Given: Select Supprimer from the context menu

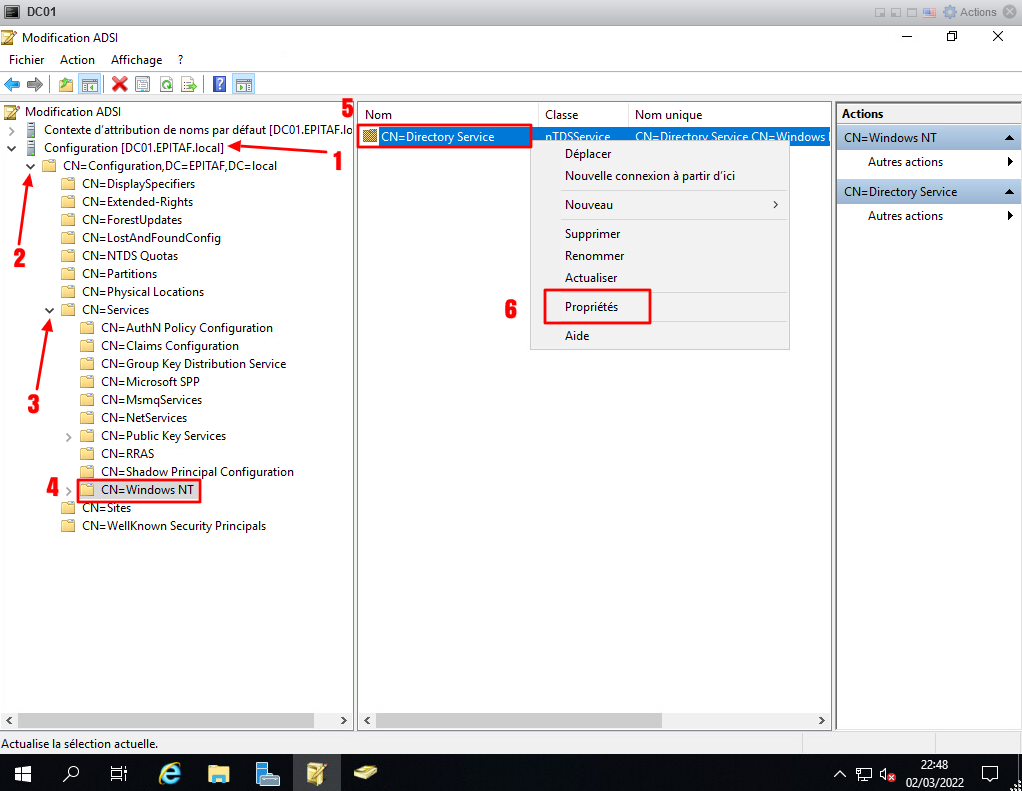Looking at the screenshot, I should 592,234.
